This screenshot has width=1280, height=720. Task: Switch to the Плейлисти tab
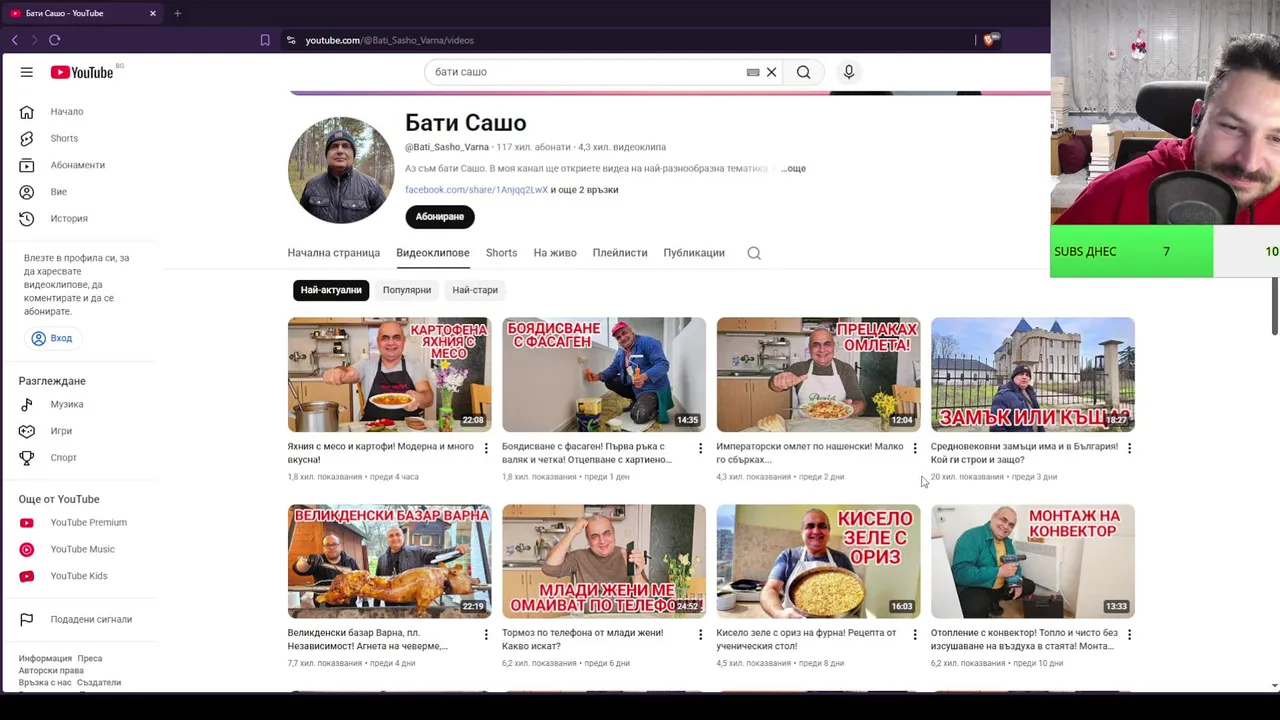point(620,253)
